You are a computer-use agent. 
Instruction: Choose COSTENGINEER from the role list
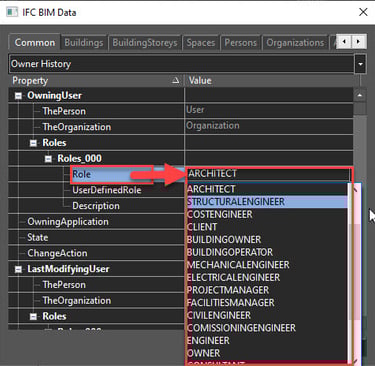[x=267, y=214]
